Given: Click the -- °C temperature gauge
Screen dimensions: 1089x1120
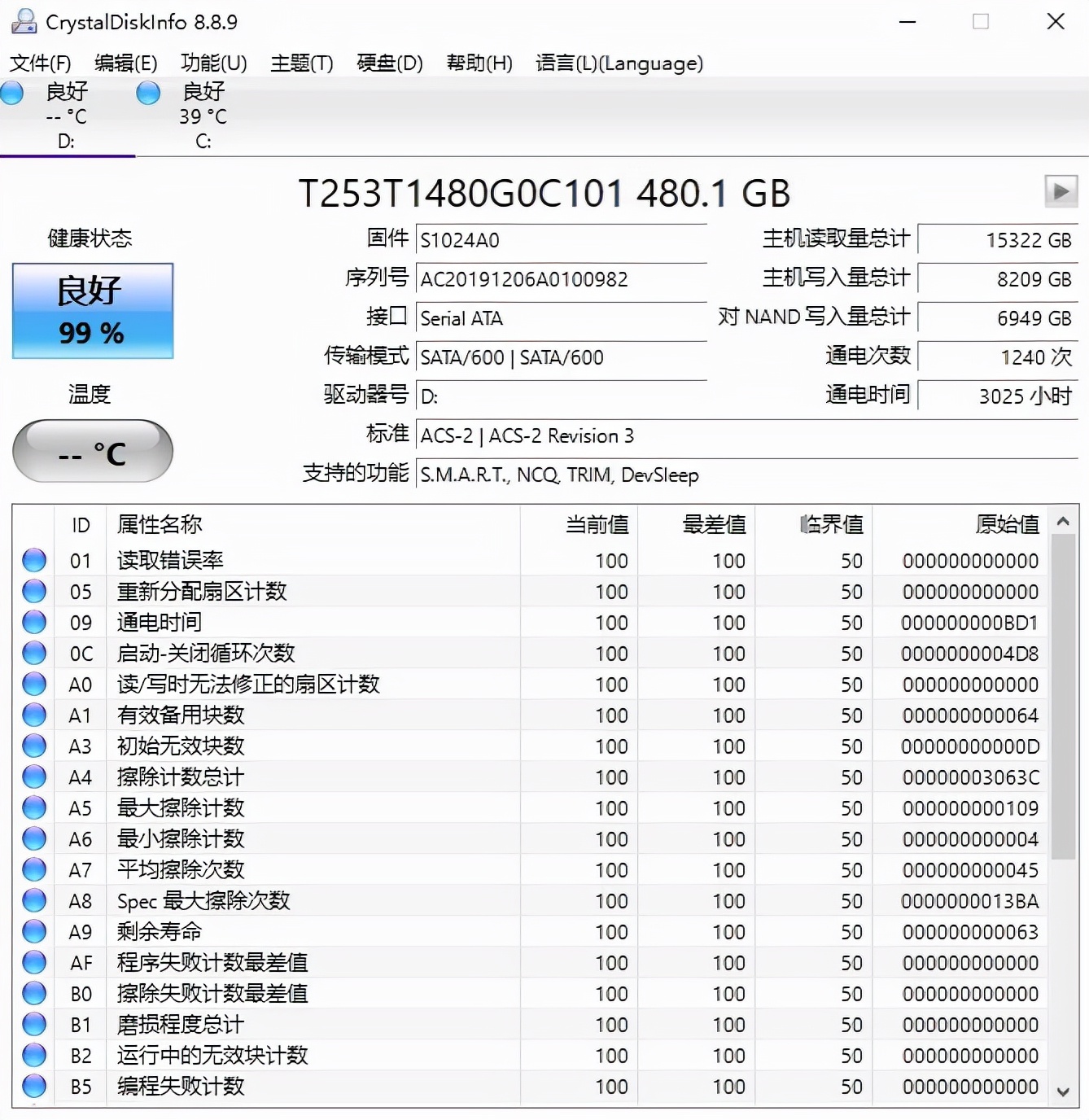Looking at the screenshot, I should (x=92, y=451).
